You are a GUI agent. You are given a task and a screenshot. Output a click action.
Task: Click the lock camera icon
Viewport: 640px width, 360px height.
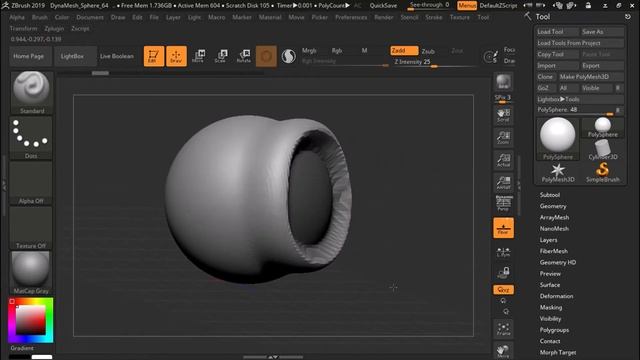click(x=503, y=272)
